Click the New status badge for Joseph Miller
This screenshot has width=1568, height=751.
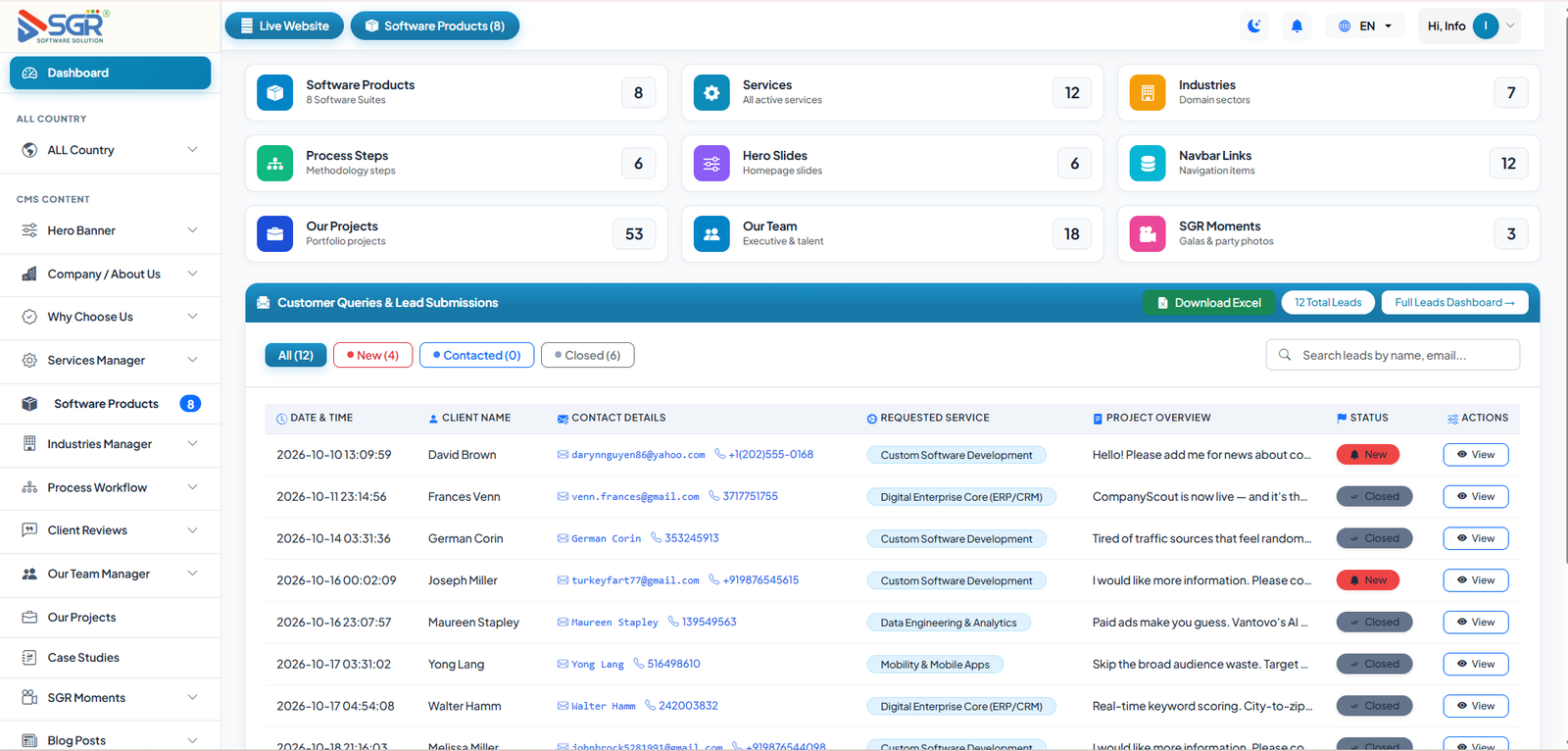point(1368,580)
